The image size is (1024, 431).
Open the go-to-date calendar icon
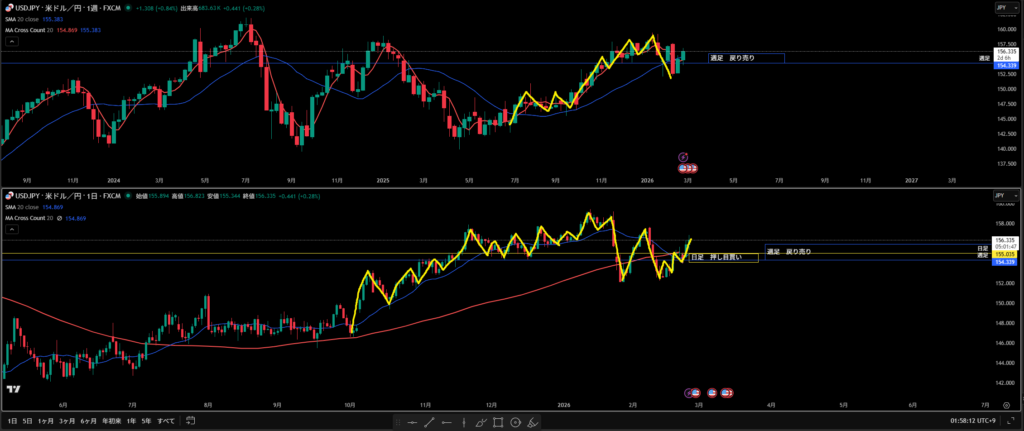(189, 421)
